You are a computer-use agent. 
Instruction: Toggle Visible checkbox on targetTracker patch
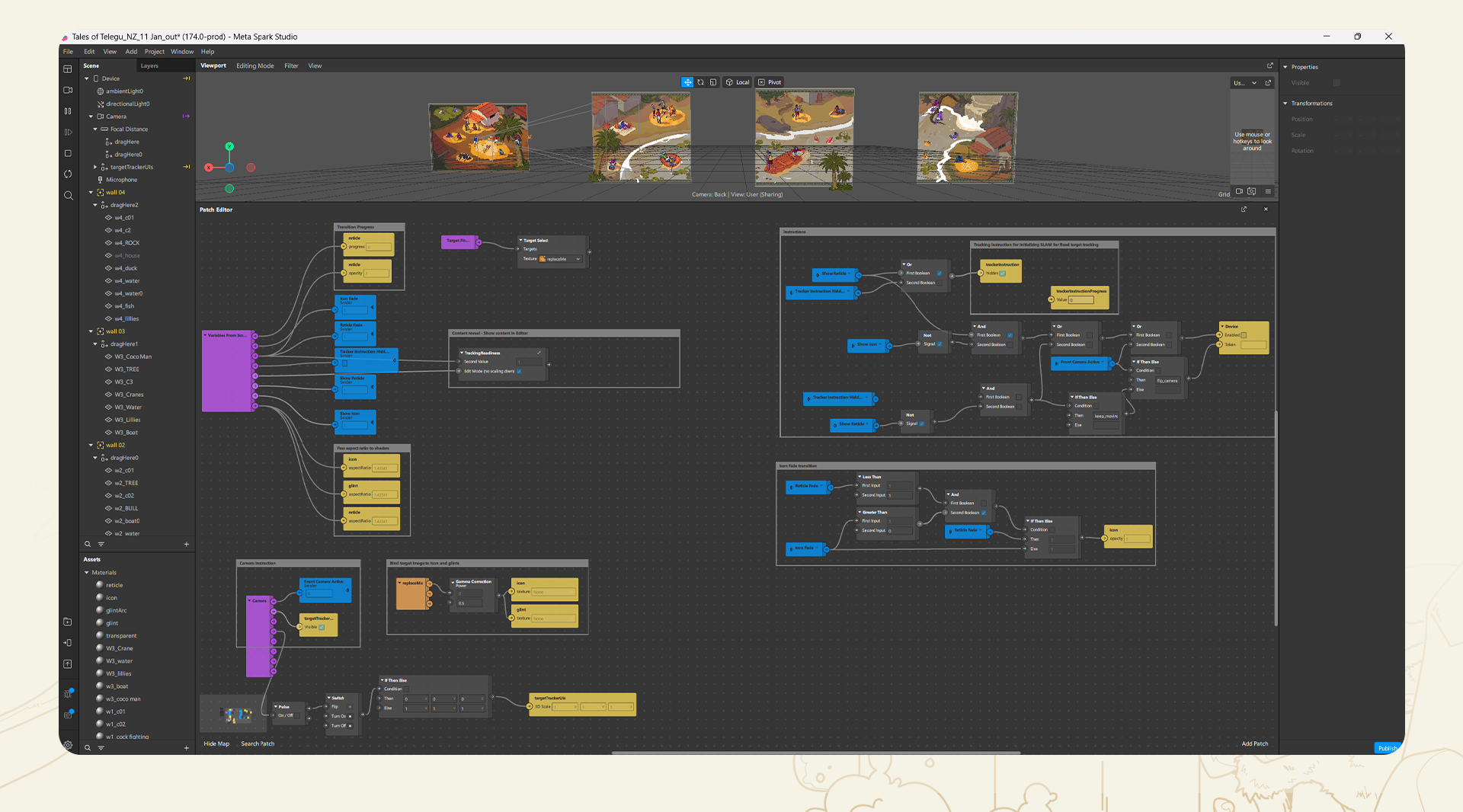click(322, 628)
